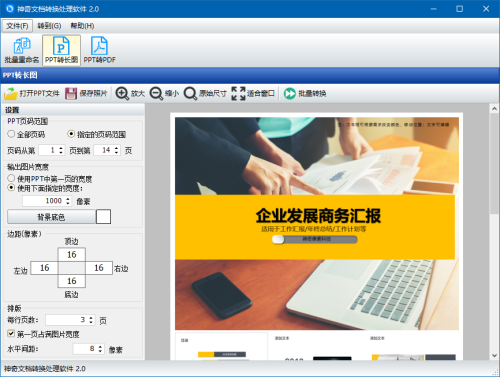The image size is (500, 377).
Task: Click the 目录 slide thumbnail in preview
Action: 221,346
